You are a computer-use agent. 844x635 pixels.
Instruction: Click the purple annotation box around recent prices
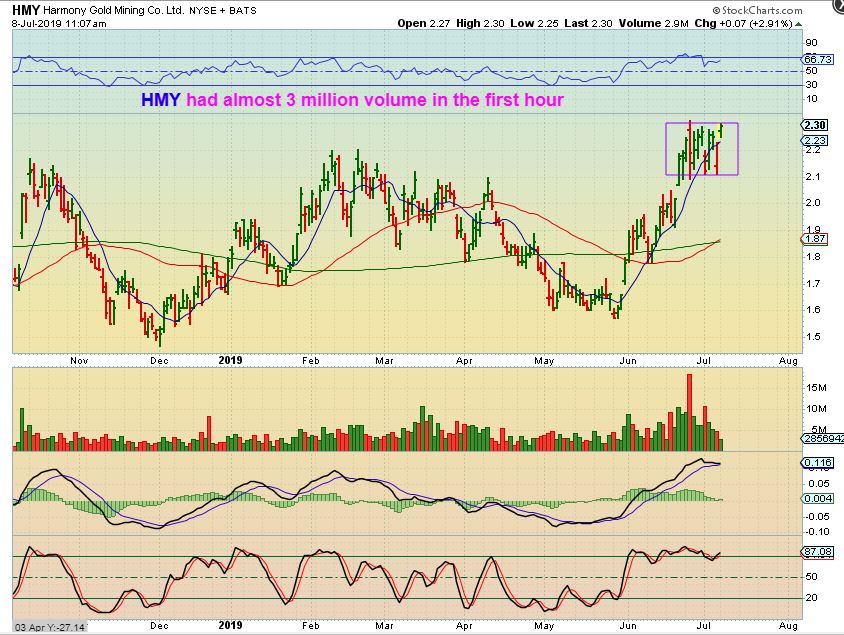tap(702, 149)
